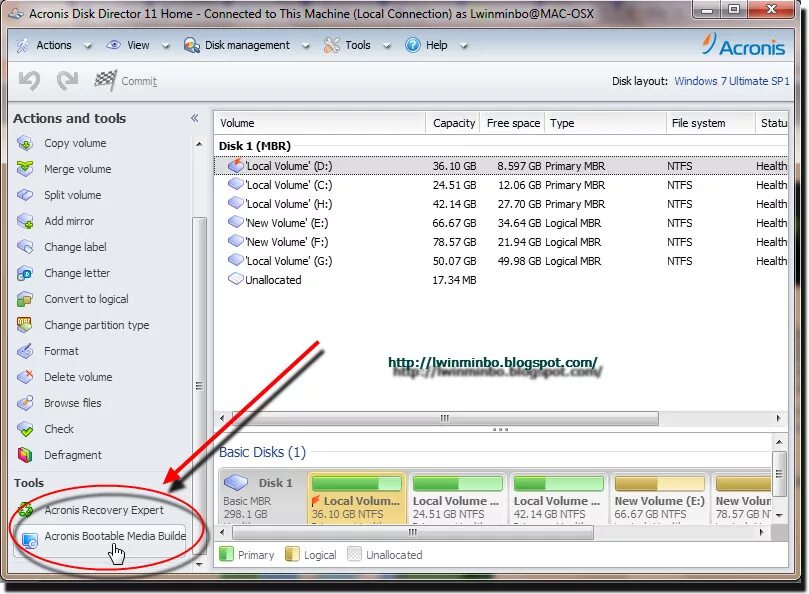
Task: Click the Defragment icon
Action: pos(25,455)
